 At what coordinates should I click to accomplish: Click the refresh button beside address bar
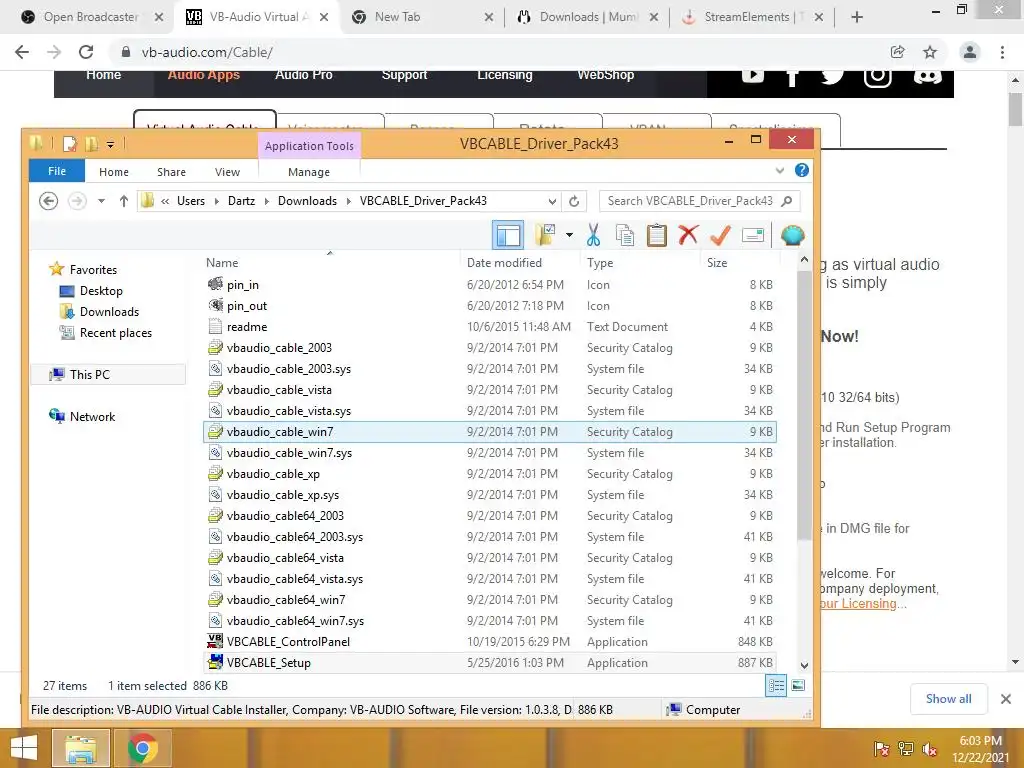(574, 201)
